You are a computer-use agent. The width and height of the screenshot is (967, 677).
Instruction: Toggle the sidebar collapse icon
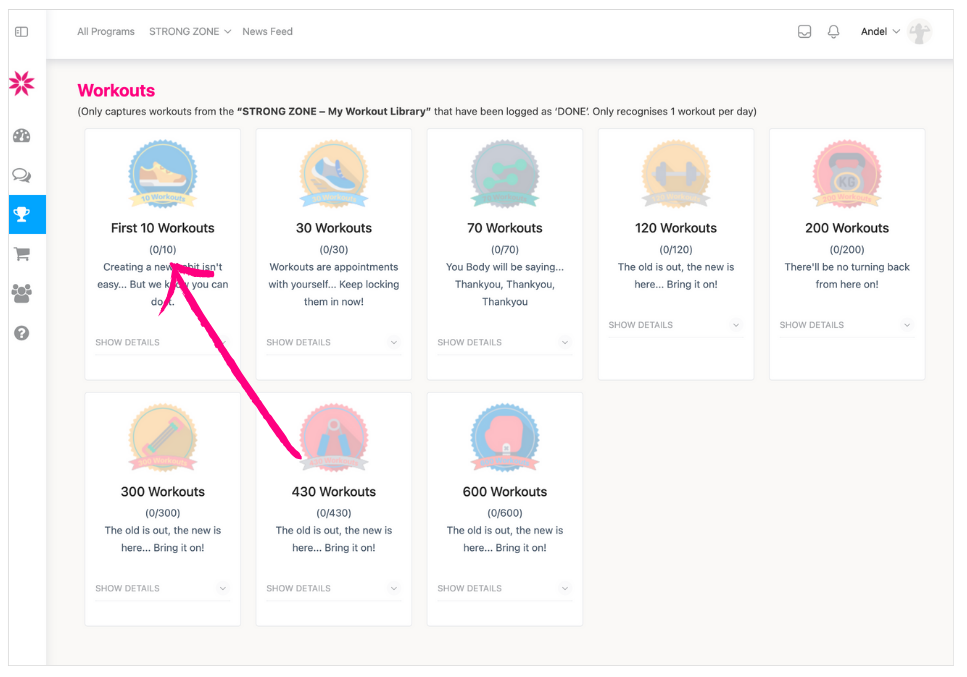[x=21, y=32]
